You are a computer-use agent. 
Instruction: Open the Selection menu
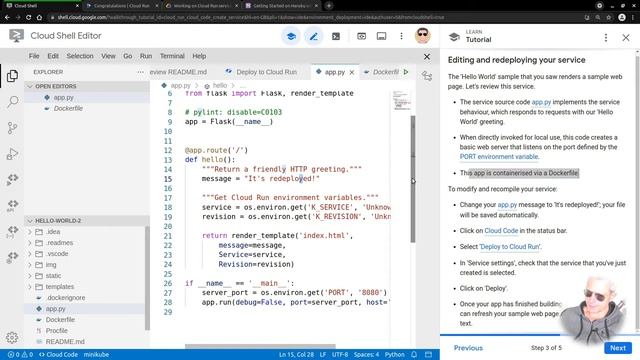(80, 56)
